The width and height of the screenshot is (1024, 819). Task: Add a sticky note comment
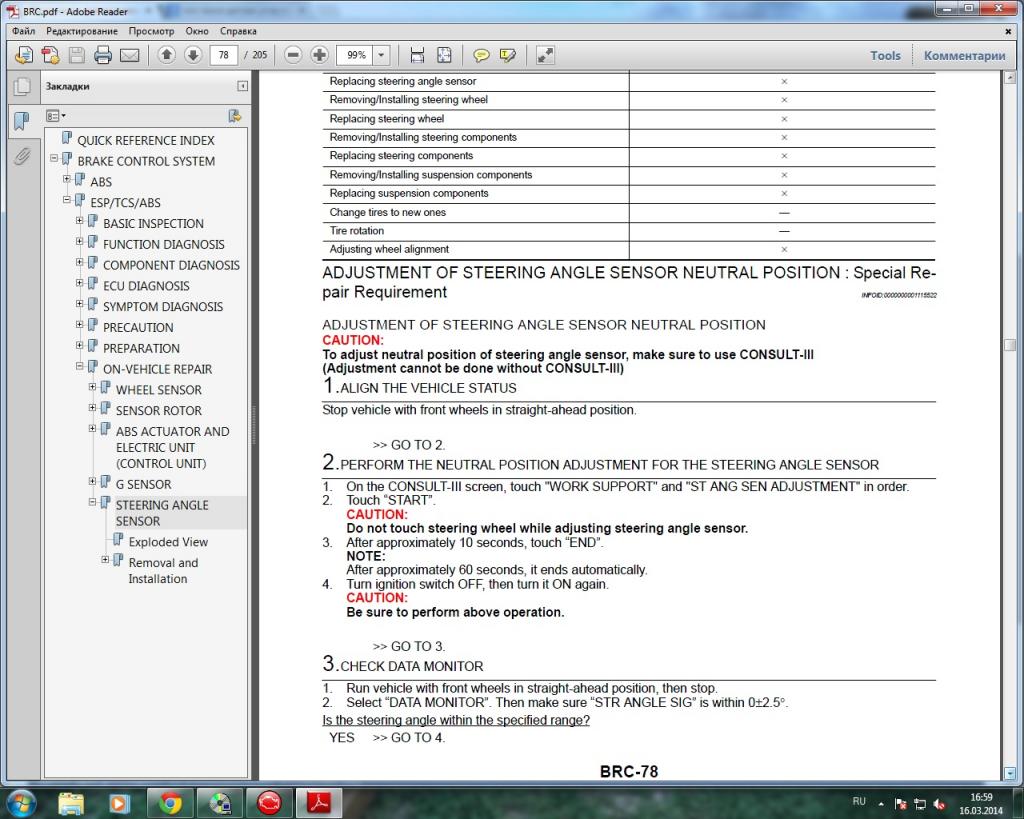(481, 55)
